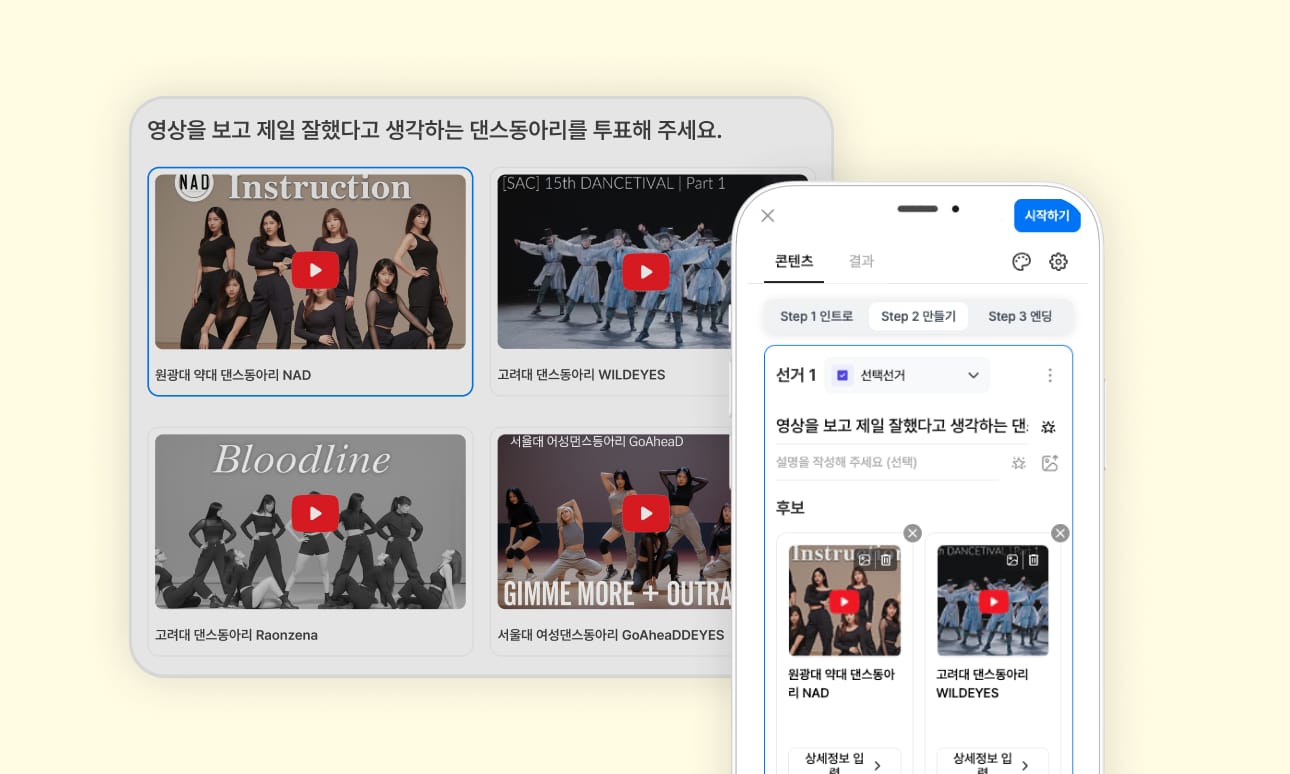Viewport: 1290px width, 774px height.
Task: Select poll option 서울대 여성댄스동아리 GoAheaD
Action: click(x=612, y=541)
